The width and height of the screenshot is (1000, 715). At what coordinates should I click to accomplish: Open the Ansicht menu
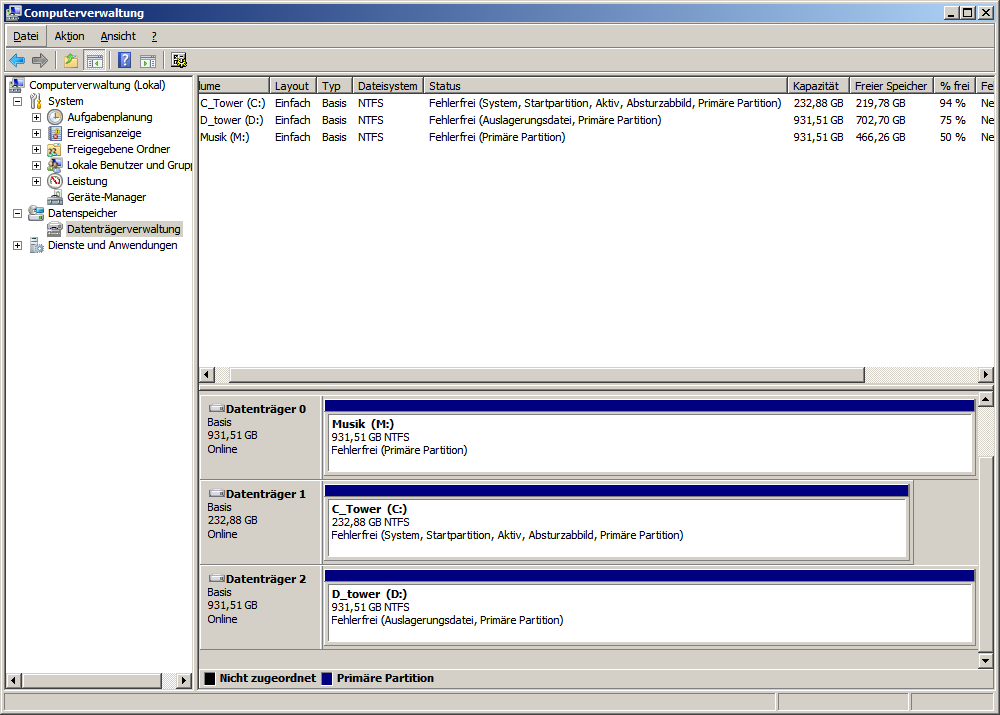click(118, 36)
